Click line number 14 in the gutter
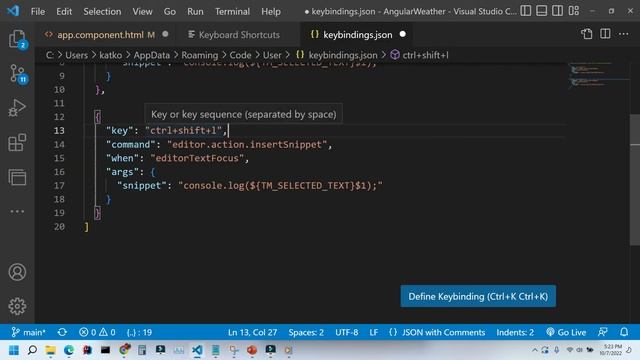The height and width of the screenshot is (360, 640). pyautogui.click(x=59, y=144)
